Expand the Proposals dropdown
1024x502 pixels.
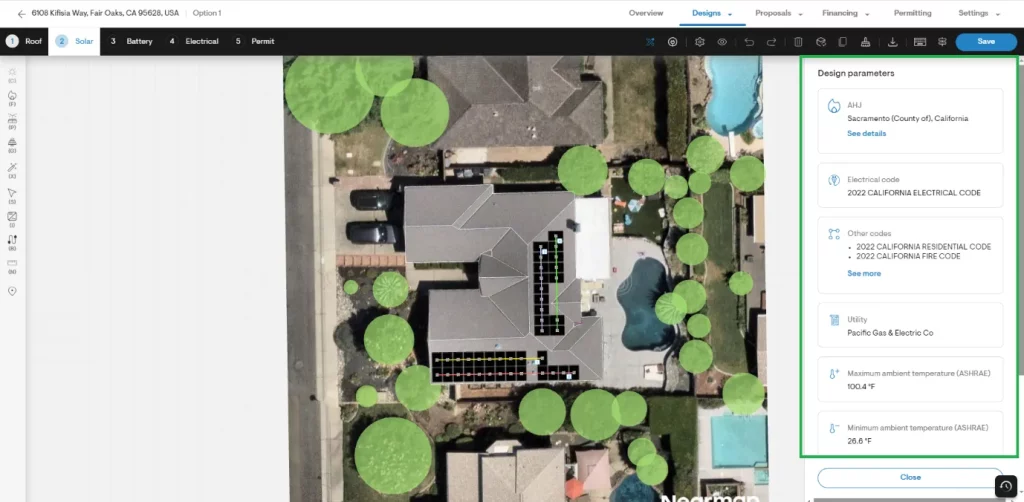(778, 13)
